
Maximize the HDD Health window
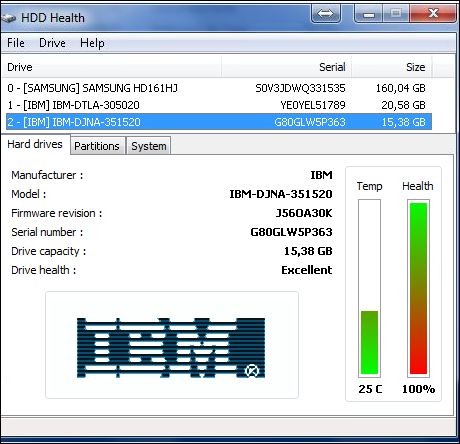coord(396,14)
